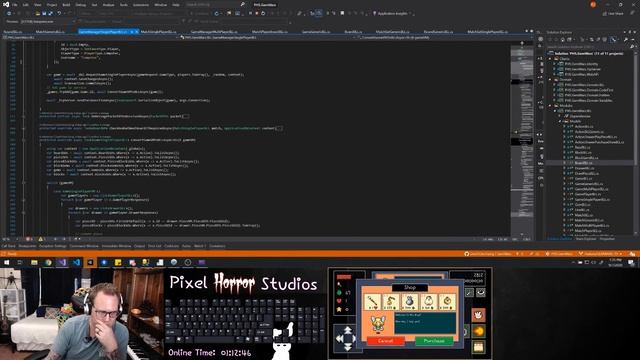Click the Search Solution Explorer field
The image size is (640, 360).
(x=588, y=47)
